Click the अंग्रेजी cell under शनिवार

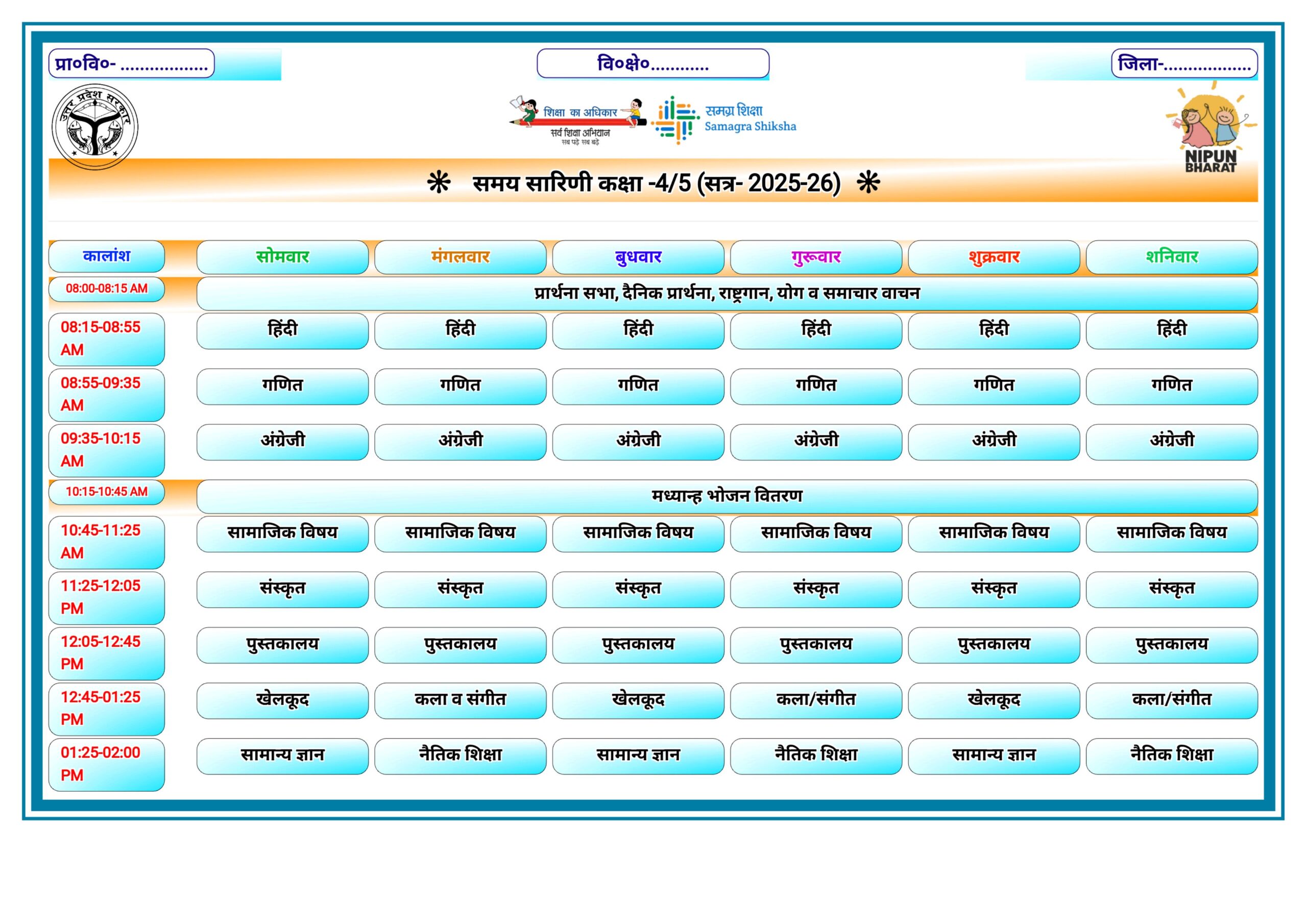(1172, 442)
